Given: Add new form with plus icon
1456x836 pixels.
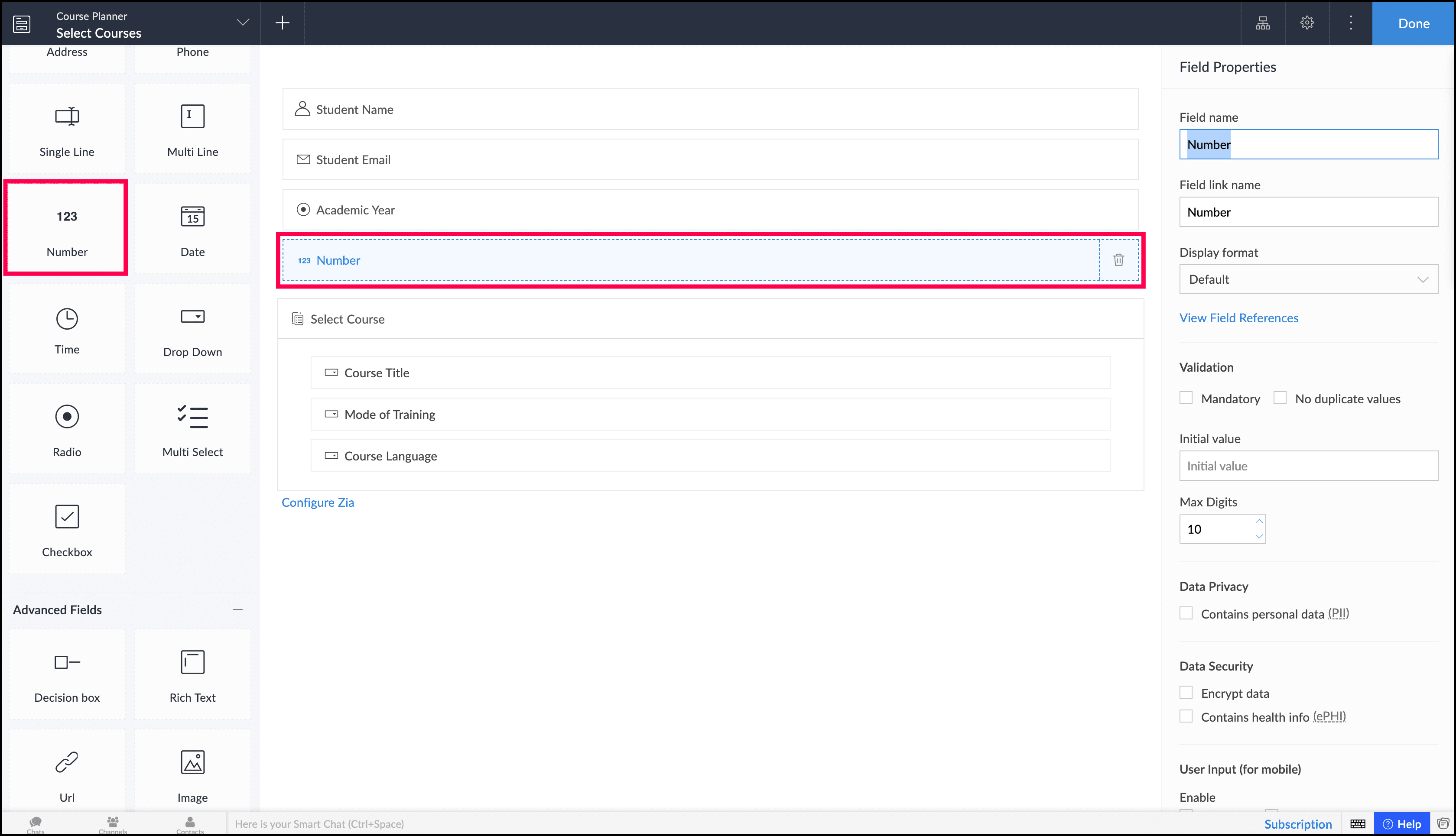Looking at the screenshot, I should 282,23.
